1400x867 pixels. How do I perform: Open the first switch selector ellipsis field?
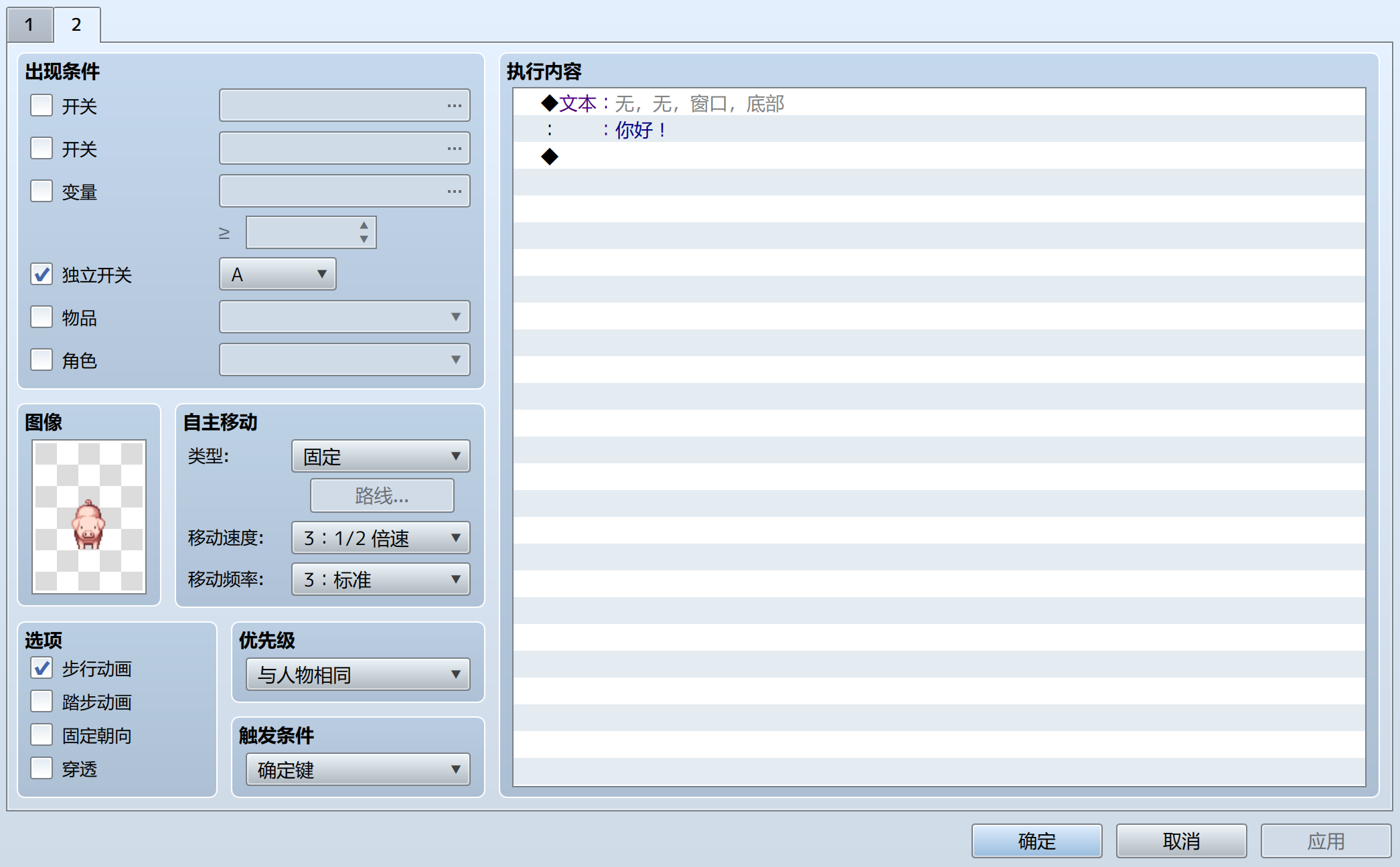(x=344, y=105)
